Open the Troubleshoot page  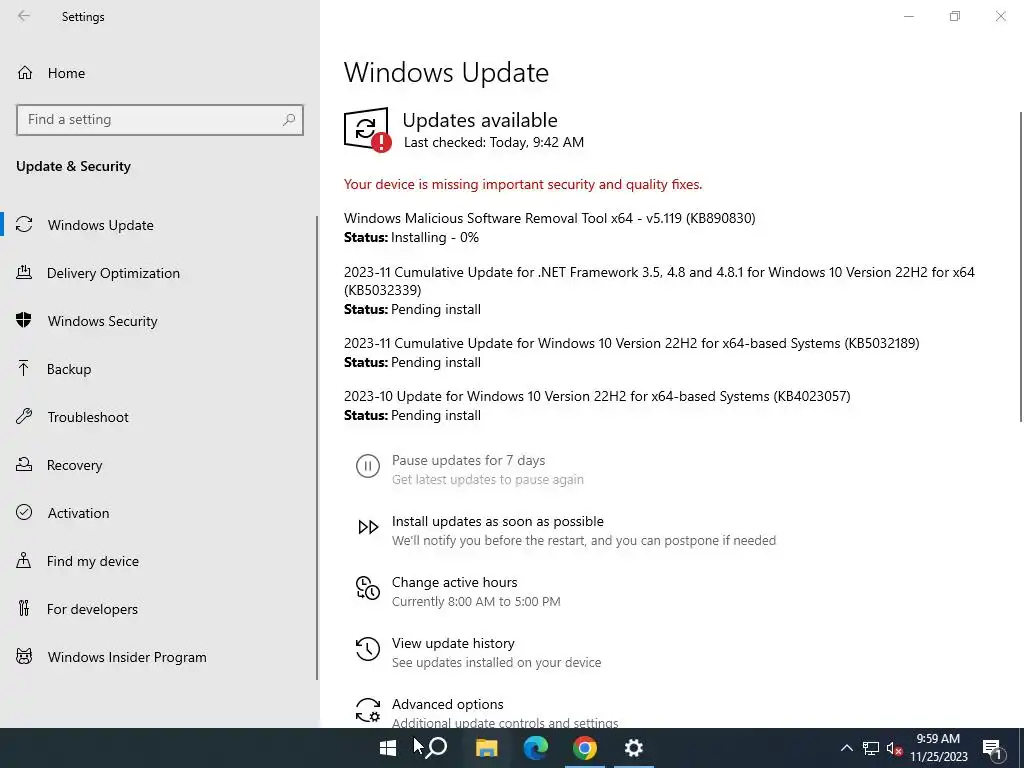[88, 417]
